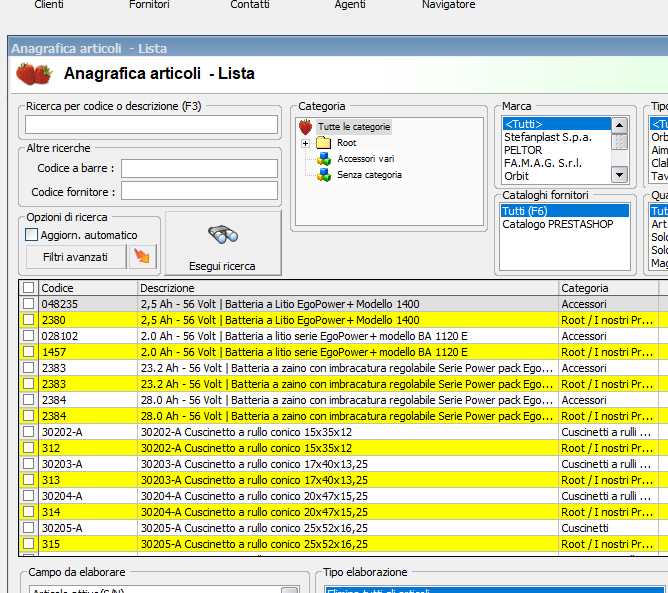Expand the Root category node

[x=305, y=144]
